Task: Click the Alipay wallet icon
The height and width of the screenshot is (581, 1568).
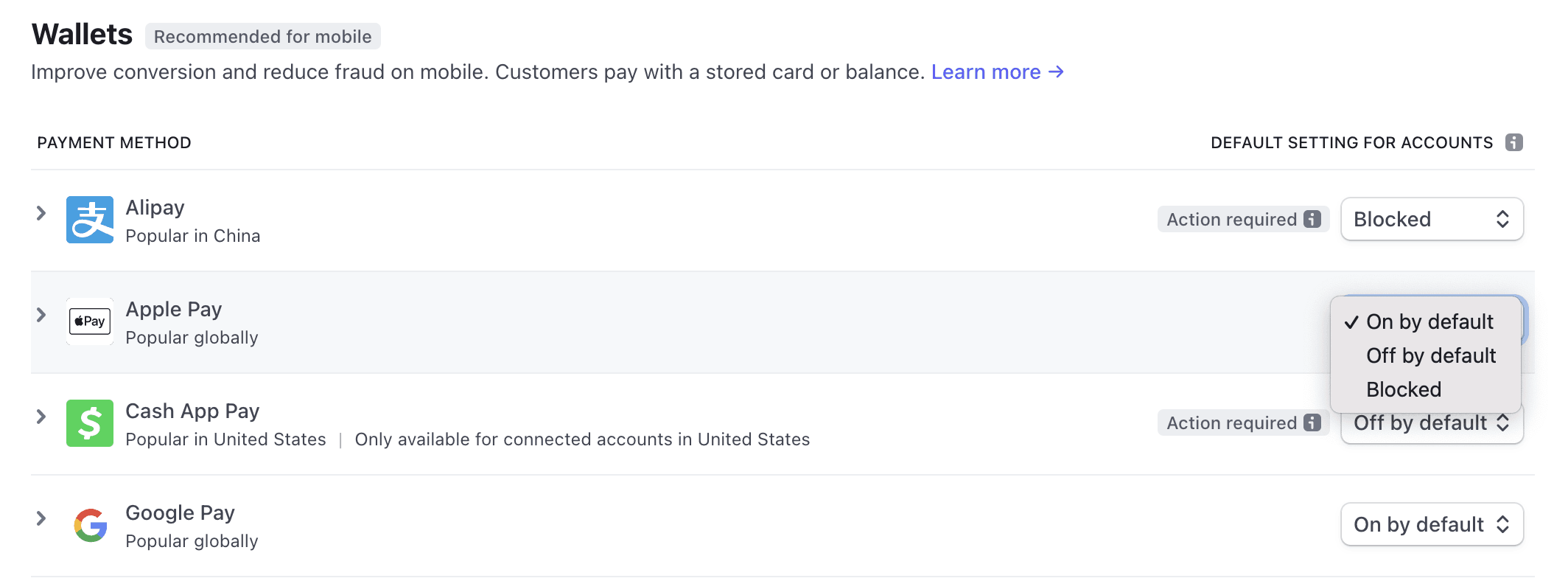Action: coord(88,219)
